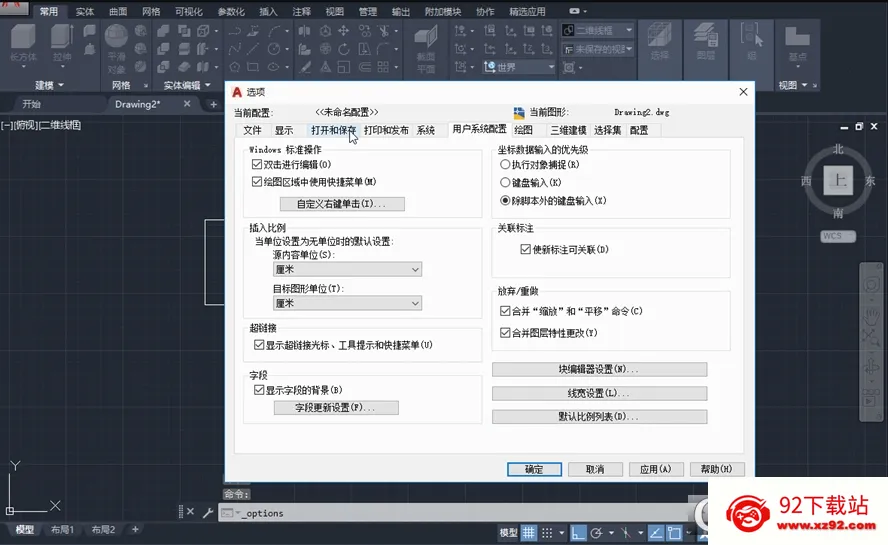888x545 pixels.
Task: Switch to the 显示 options tab
Action: (284, 130)
